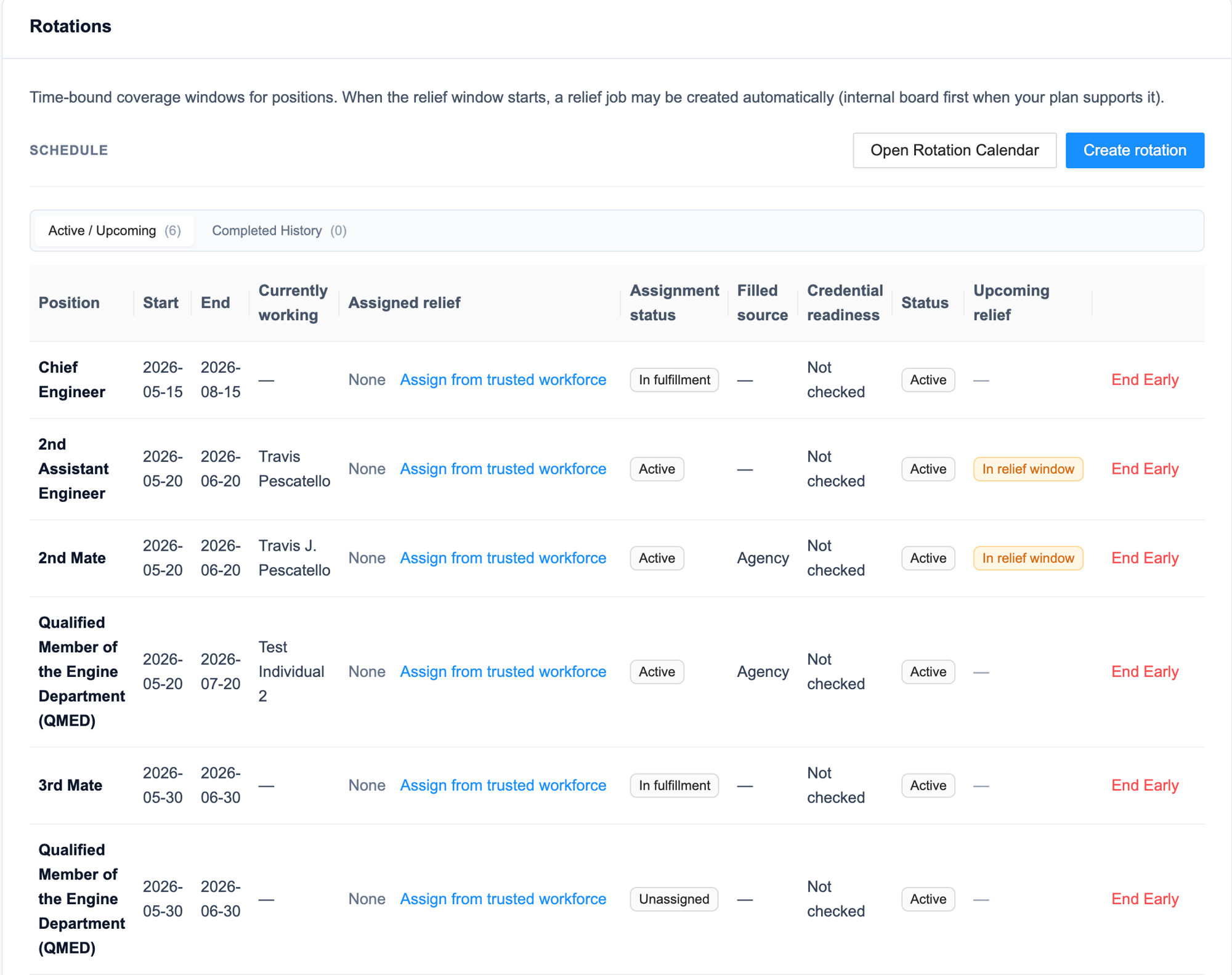
Task: Assign trusted workforce for 2nd Mate
Action: [503, 558]
